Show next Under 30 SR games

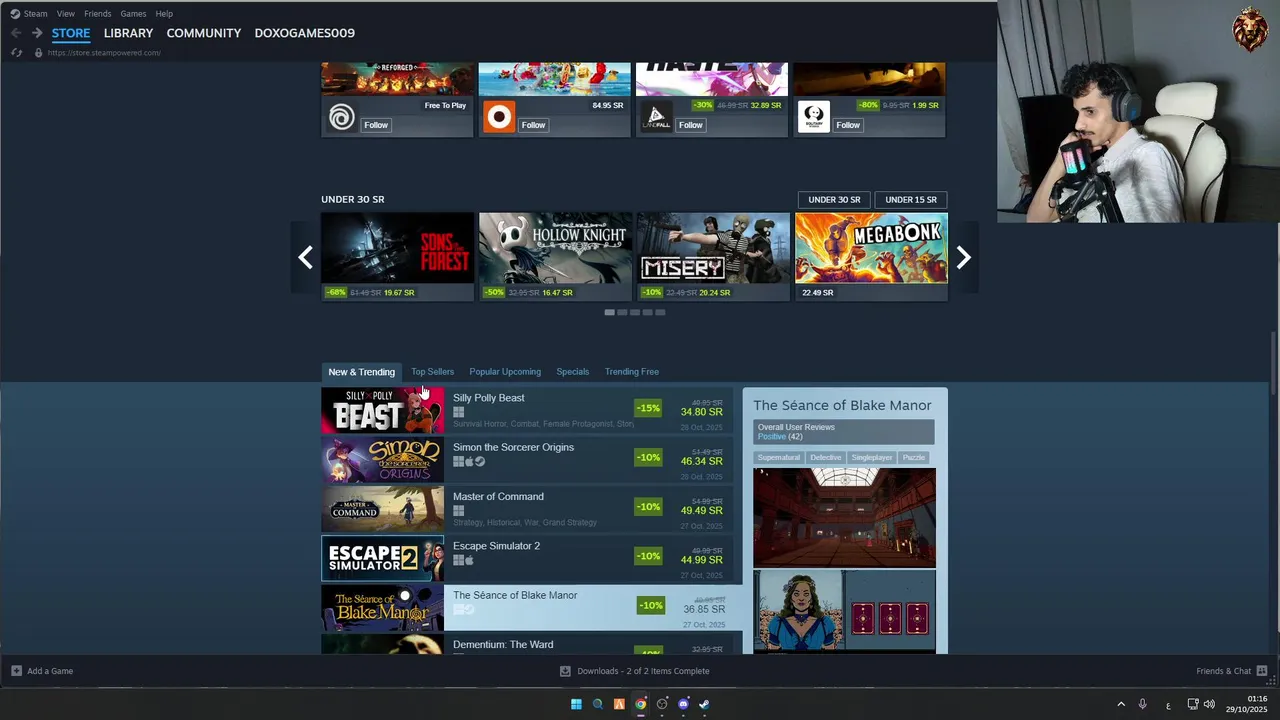click(x=963, y=258)
